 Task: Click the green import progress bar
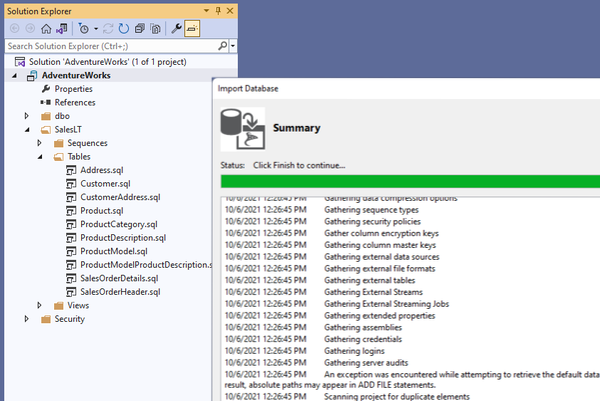click(x=408, y=182)
